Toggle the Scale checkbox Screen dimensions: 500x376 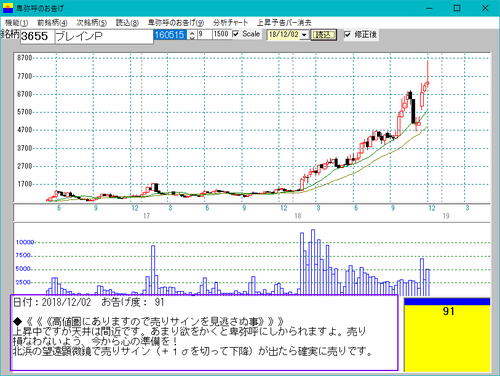coord(236,34)
